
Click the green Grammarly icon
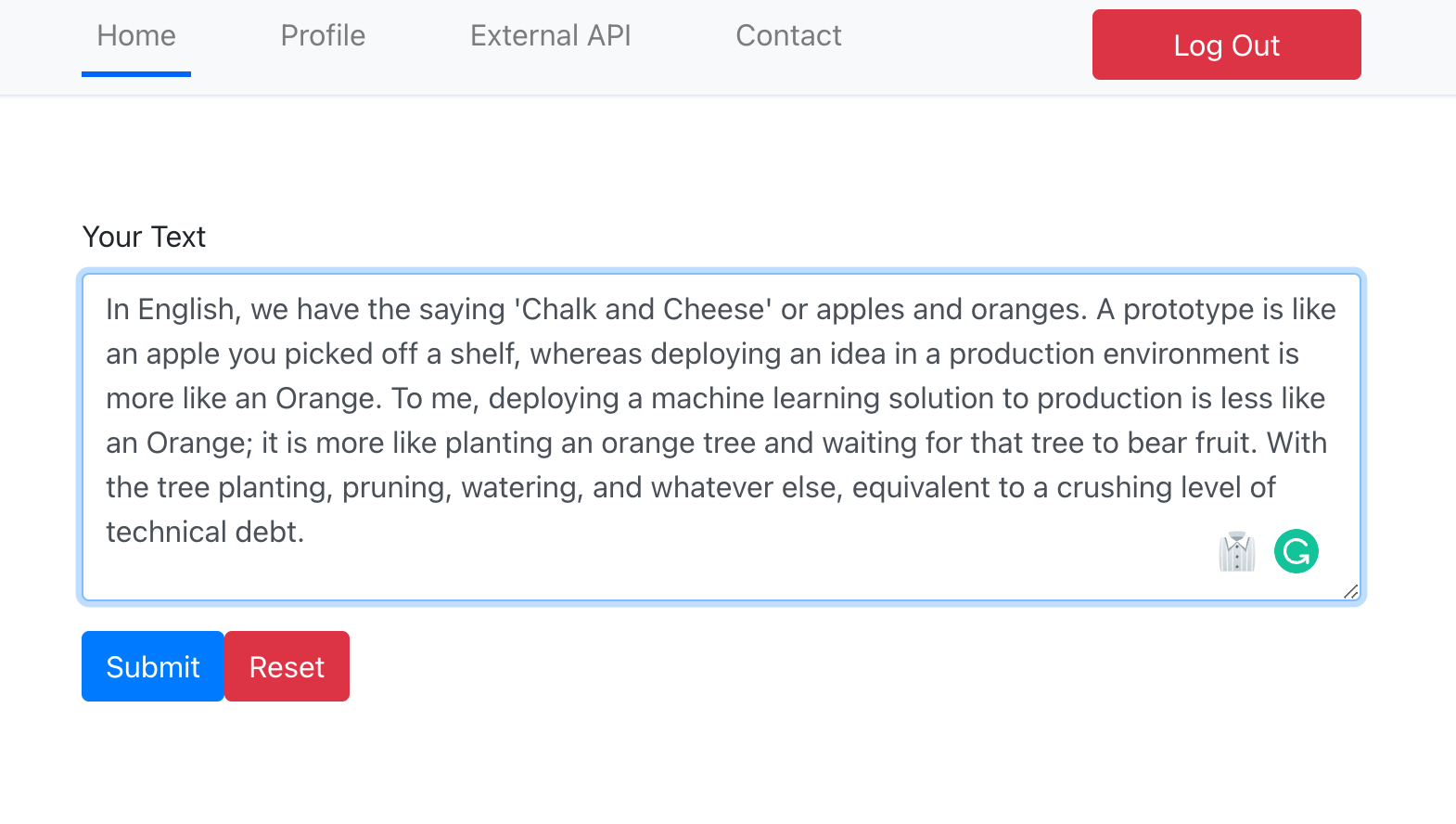click(x=1296, y=551)
